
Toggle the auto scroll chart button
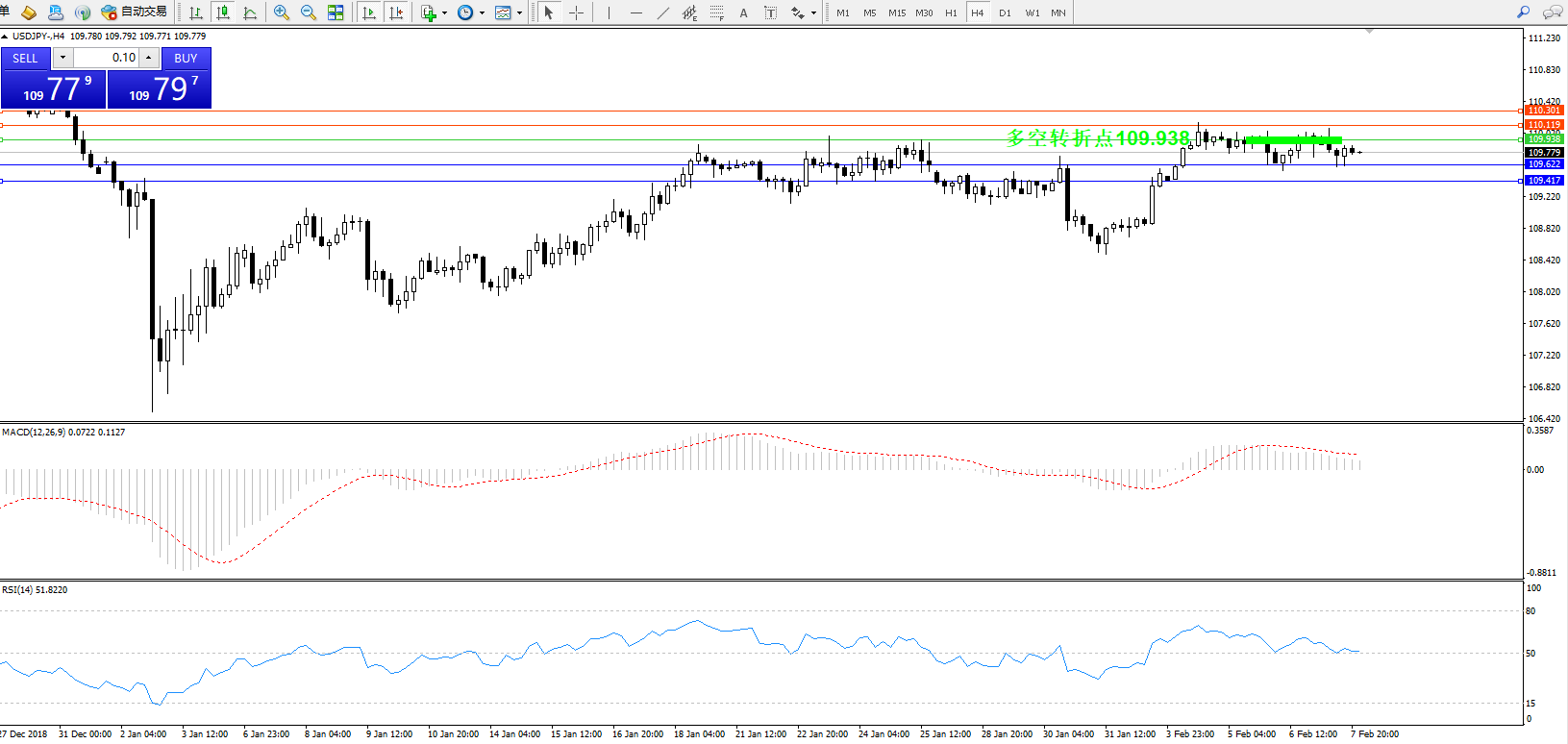pos(368,12)
